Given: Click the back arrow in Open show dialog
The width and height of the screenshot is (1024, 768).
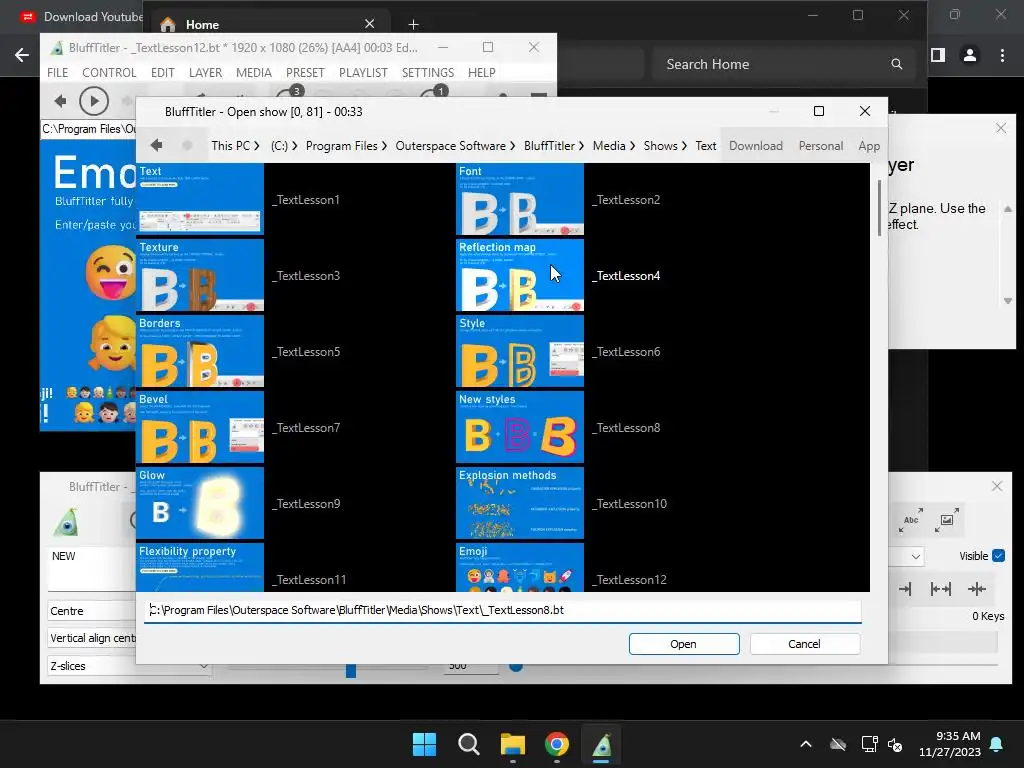Looking at the screenshot, I should pos(156,145).
